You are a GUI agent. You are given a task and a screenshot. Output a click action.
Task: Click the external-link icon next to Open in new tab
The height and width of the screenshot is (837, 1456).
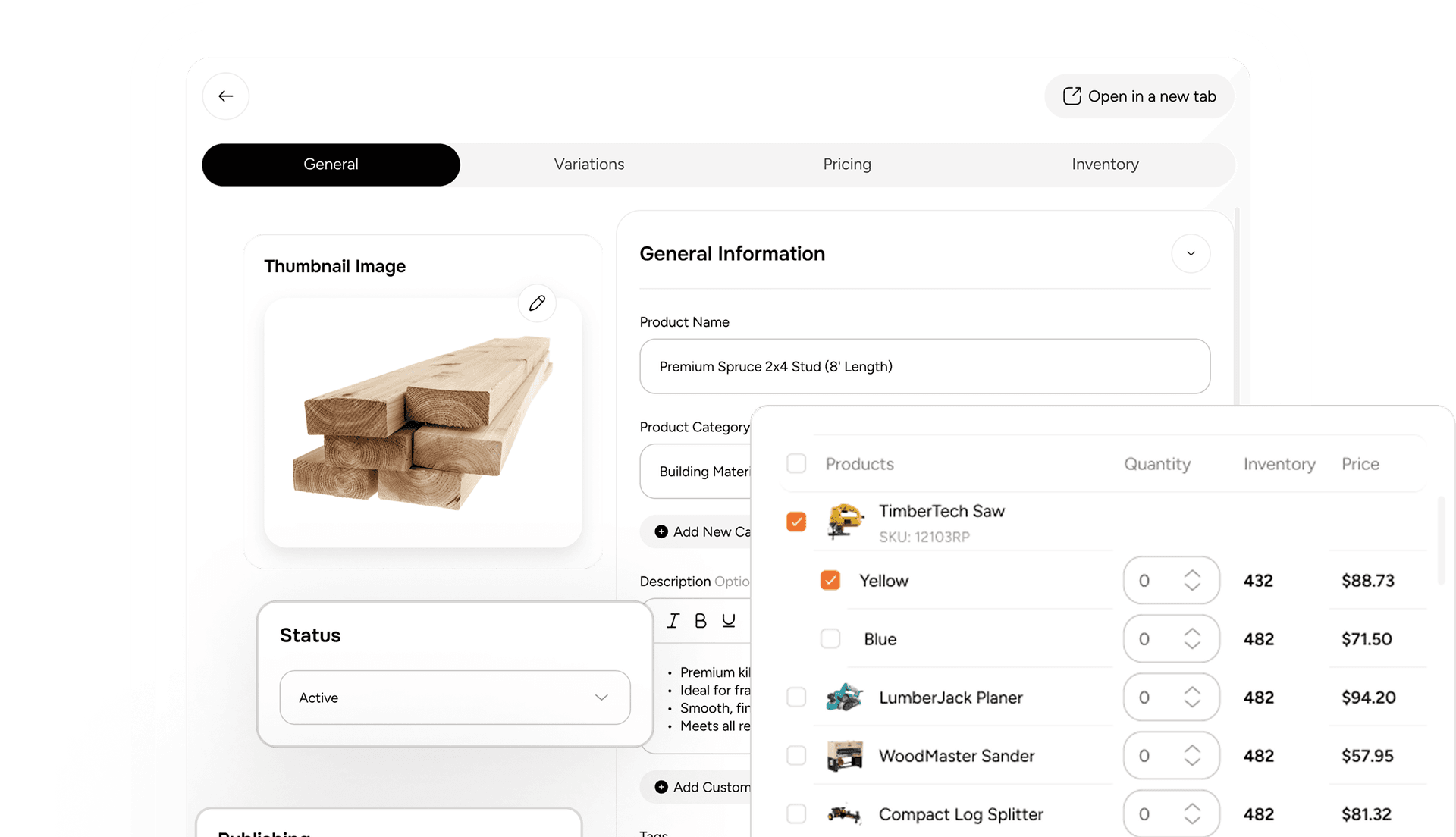(x=1072, y=96)
